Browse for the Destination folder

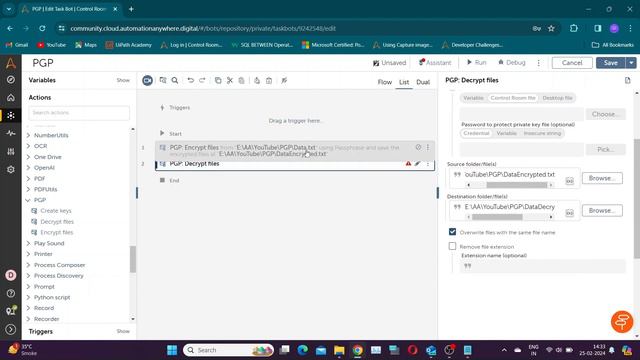(602, 211)
